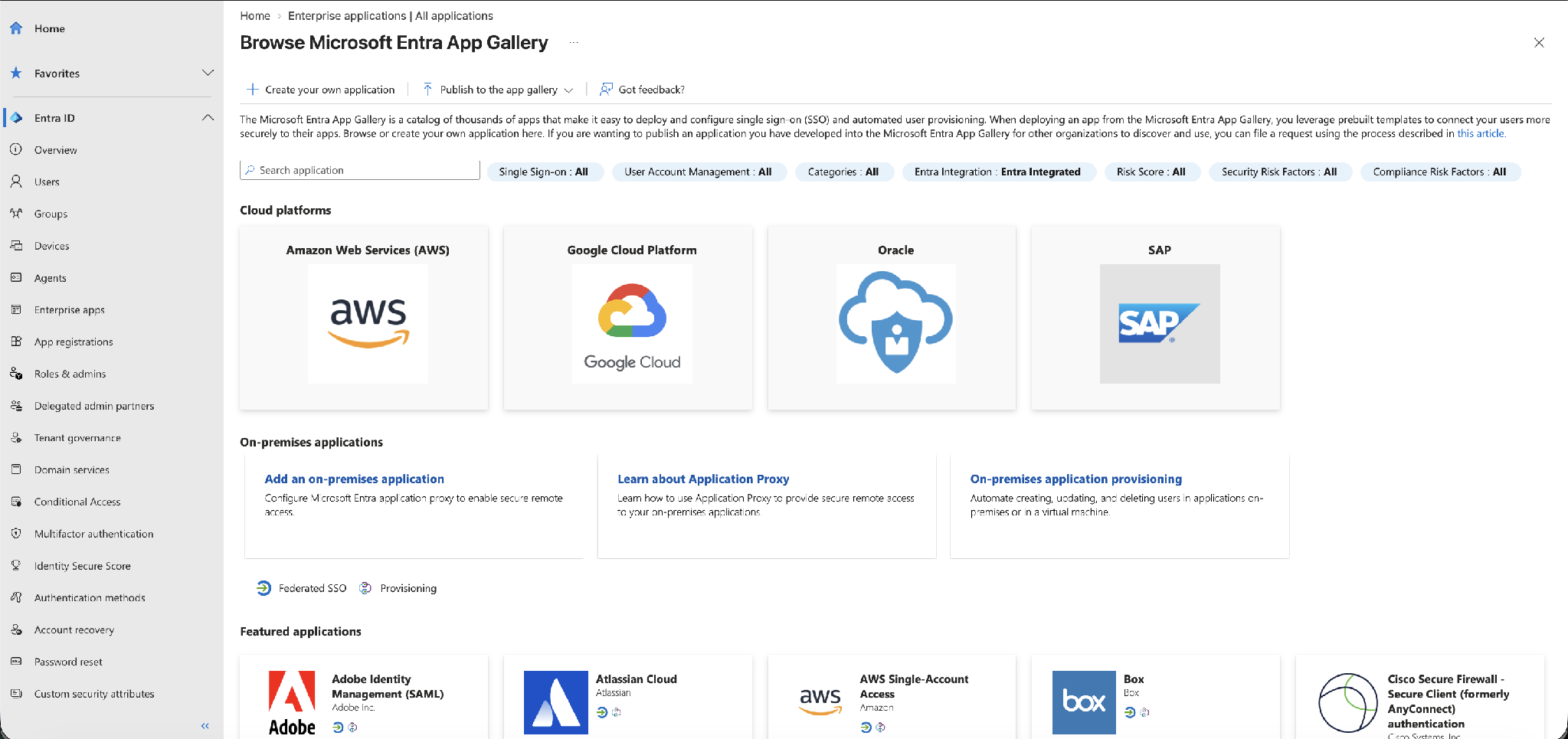Click the Home icon in the sidebar
This screenshot has height=739, width=1568.
[x=16, y=28]
